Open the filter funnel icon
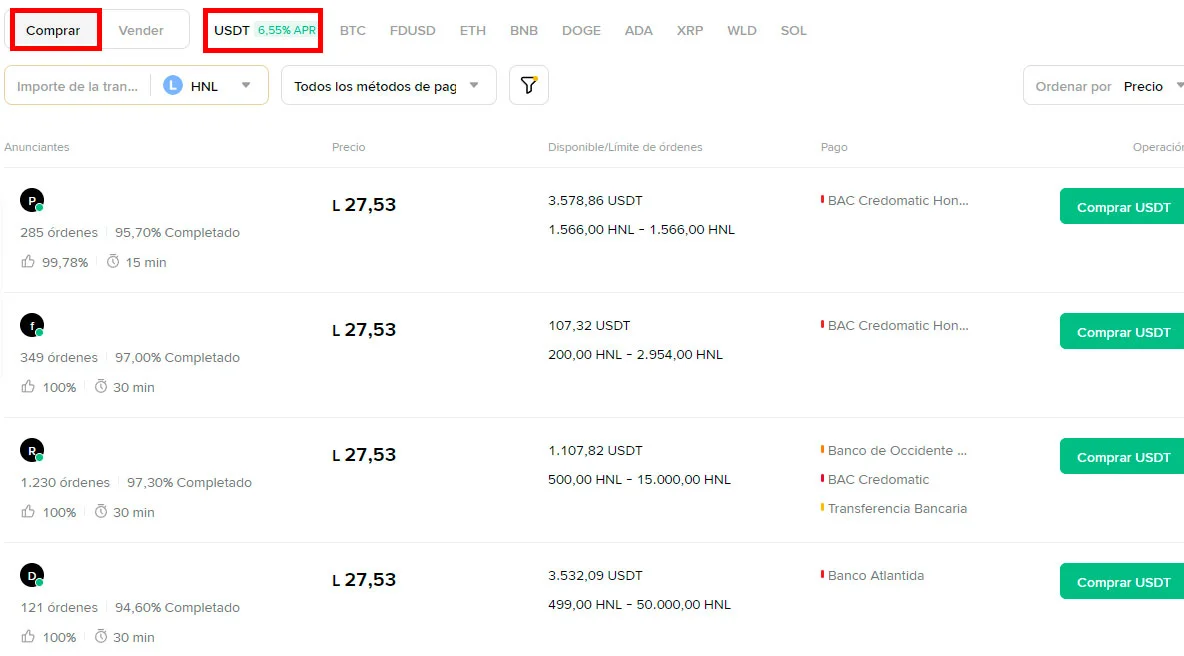 coord(529,85)
